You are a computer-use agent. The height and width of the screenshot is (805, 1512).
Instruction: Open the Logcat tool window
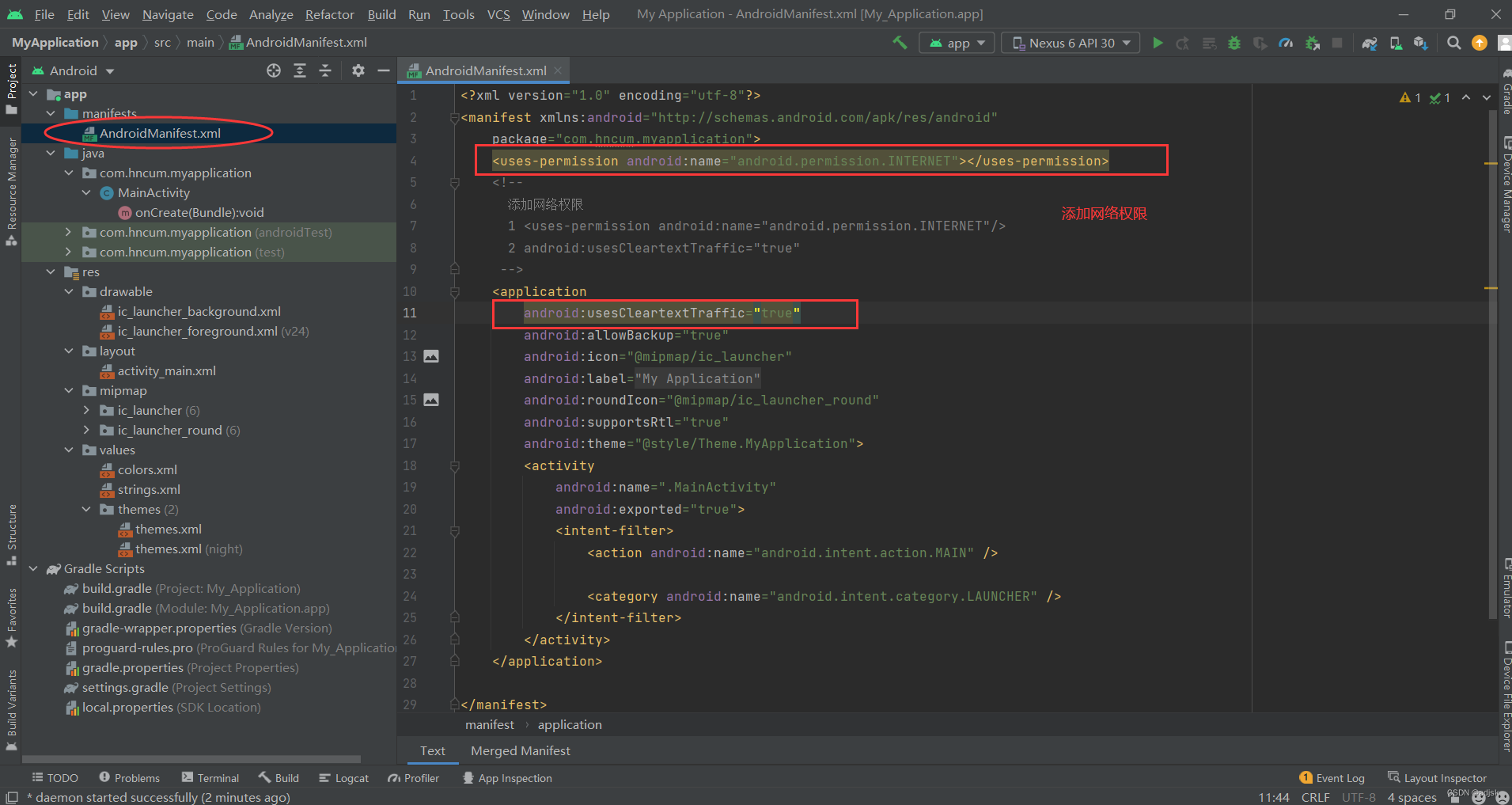click(x=343, y=778)
